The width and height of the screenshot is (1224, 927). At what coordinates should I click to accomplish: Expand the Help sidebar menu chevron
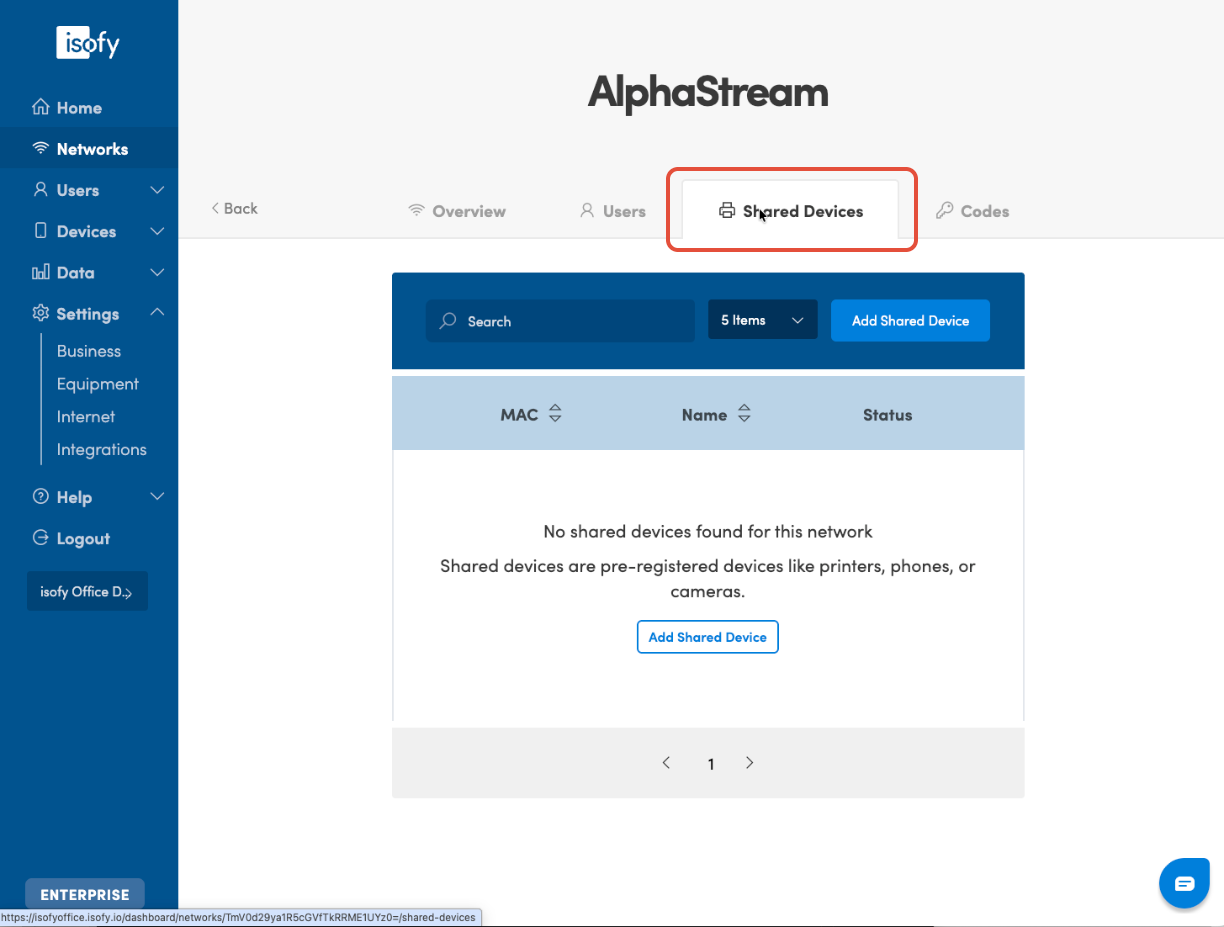[157, 497]
